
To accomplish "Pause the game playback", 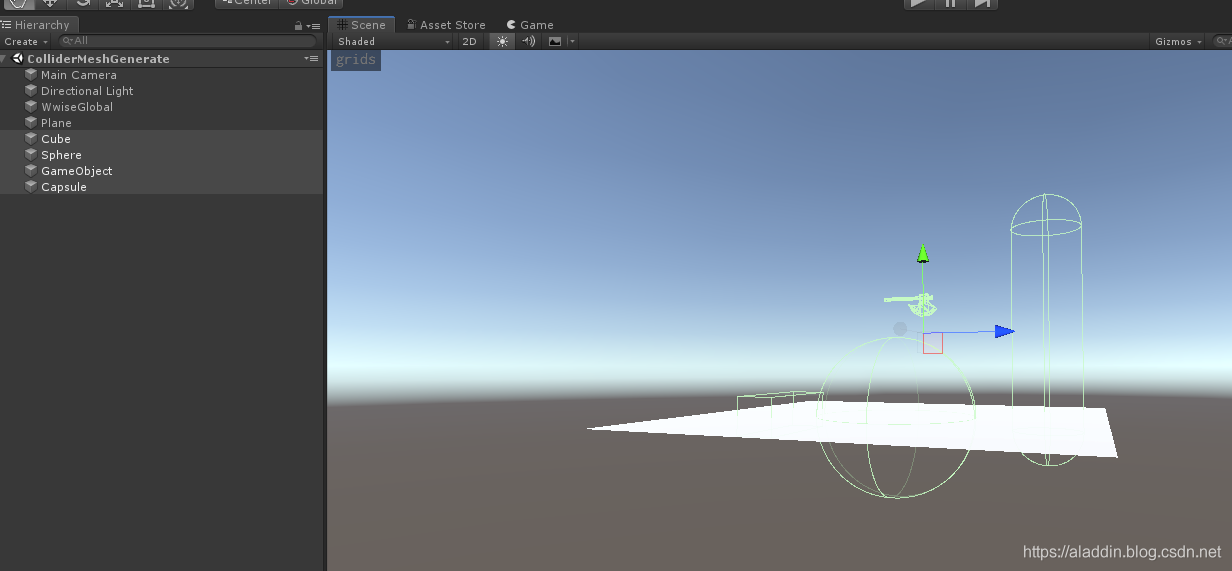I will pos(951,3).
